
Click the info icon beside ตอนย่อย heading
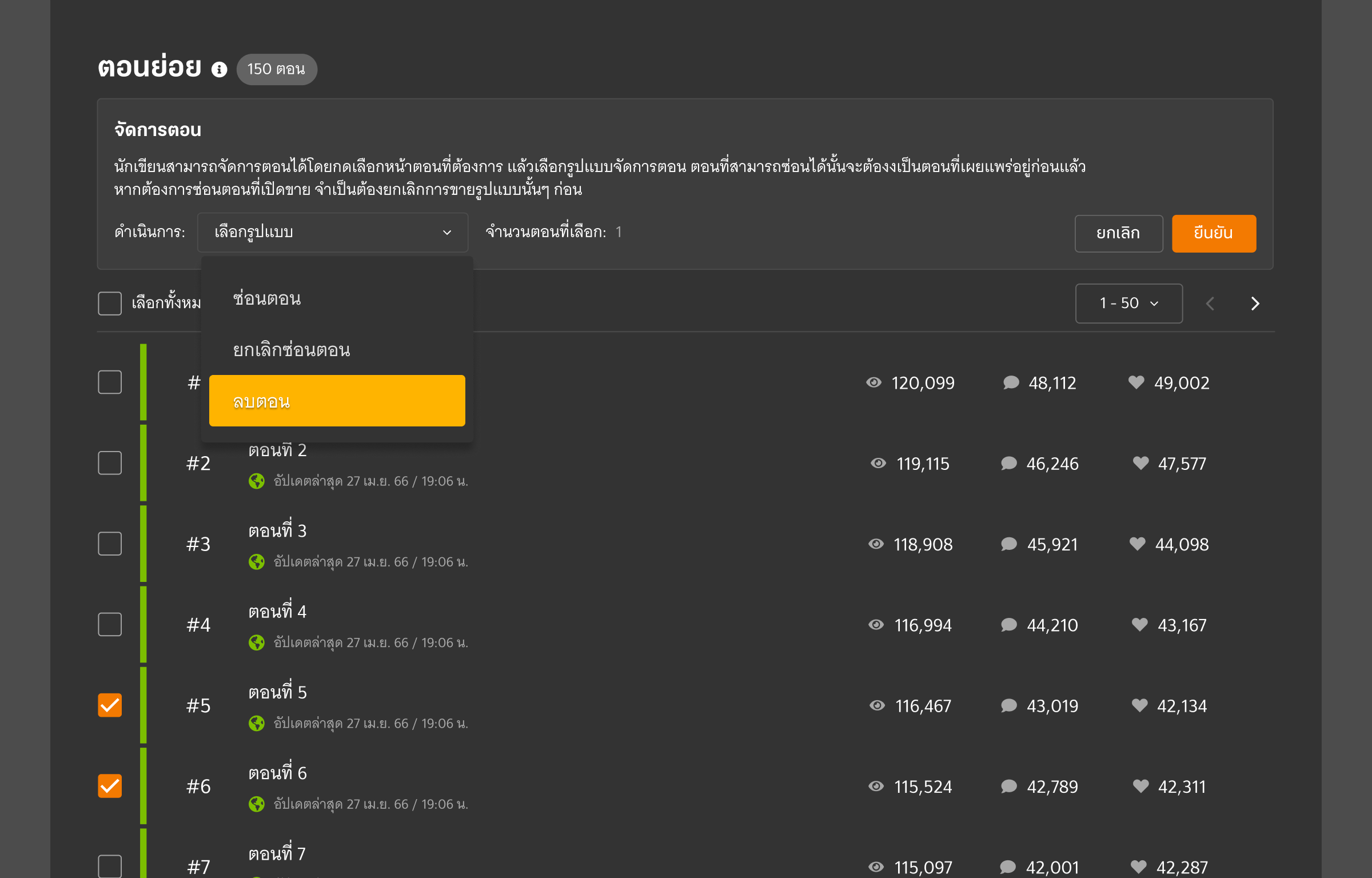click(x=220, y=70)
